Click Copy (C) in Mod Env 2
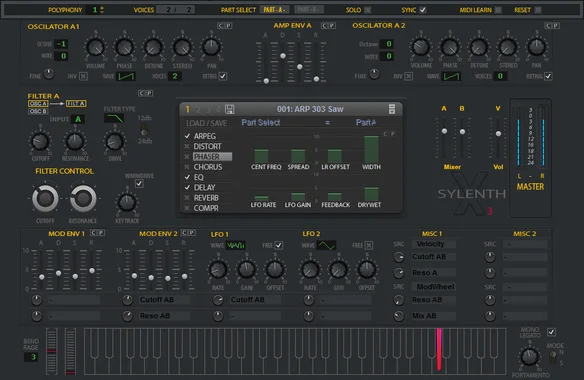The image size is (584, 380). pos(184,233)
